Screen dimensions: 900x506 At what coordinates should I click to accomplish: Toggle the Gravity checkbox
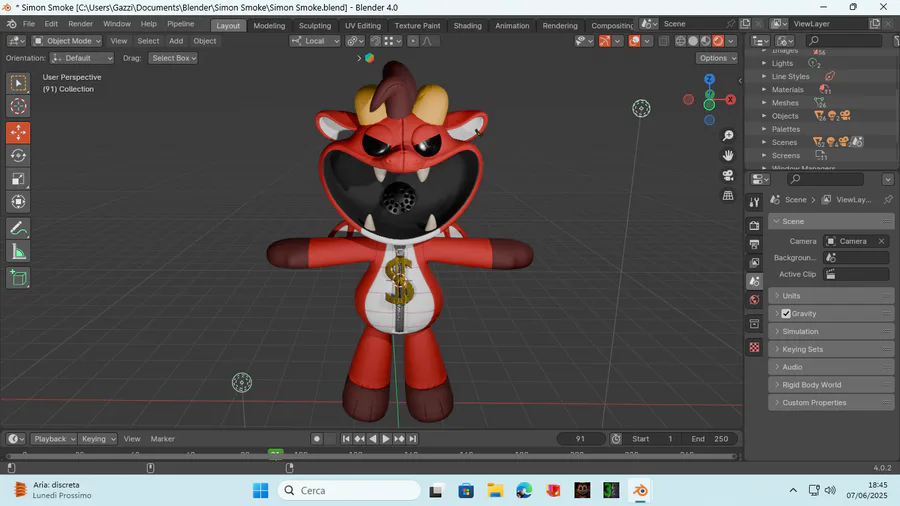click(x=786, y=314)
